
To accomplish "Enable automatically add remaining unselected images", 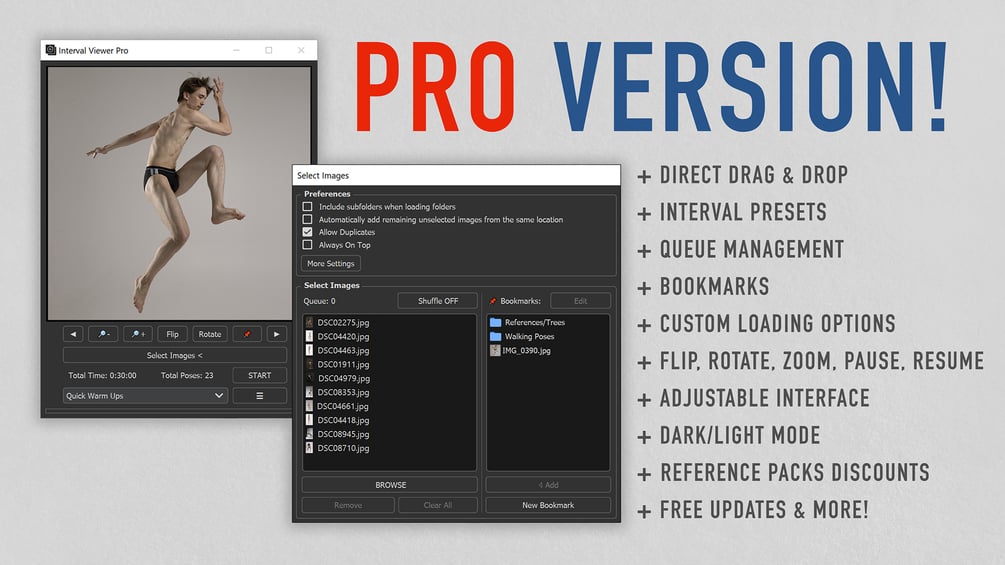I will [308, 219].
